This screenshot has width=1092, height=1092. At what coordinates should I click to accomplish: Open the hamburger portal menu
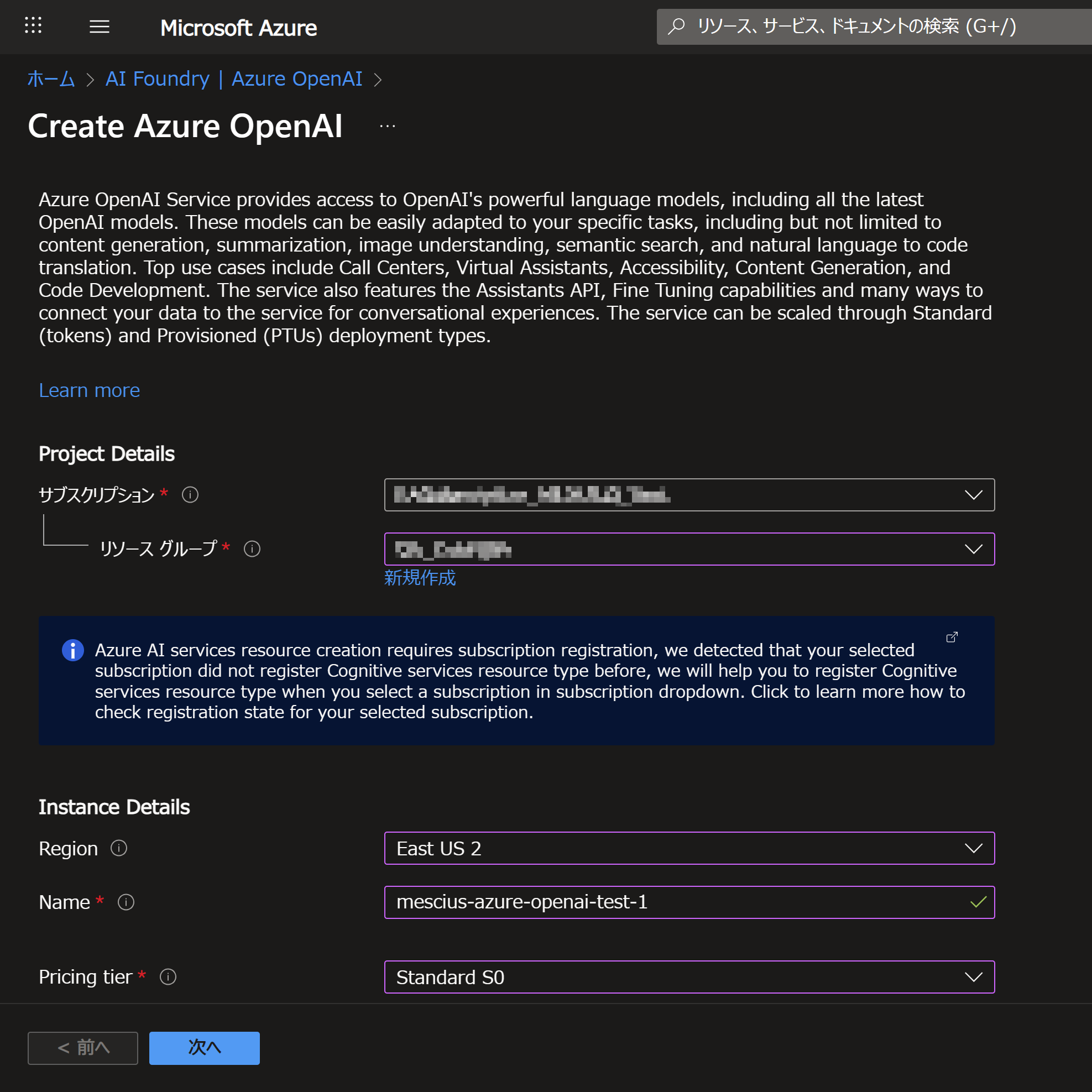click(100, 27)
